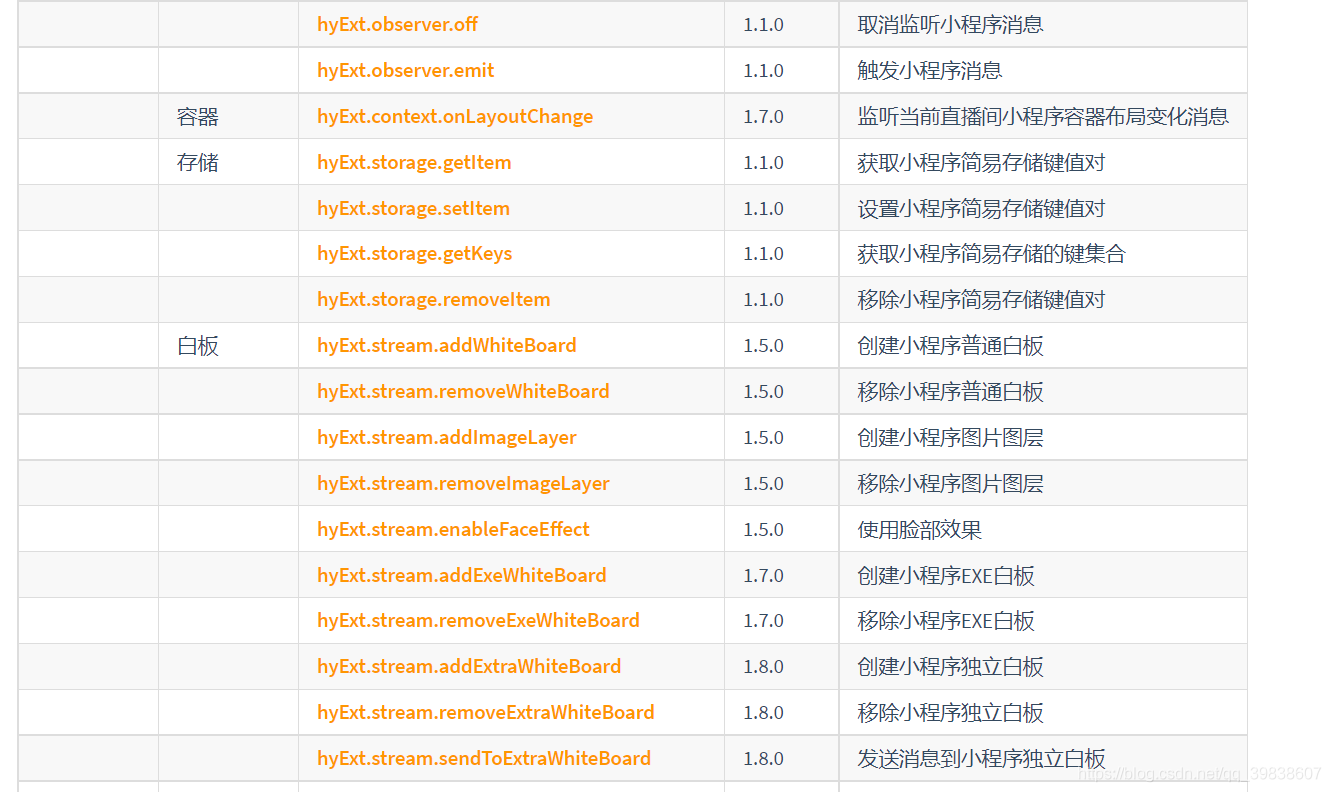Select description 取消监听小程序消息

[x=951, y=24]
